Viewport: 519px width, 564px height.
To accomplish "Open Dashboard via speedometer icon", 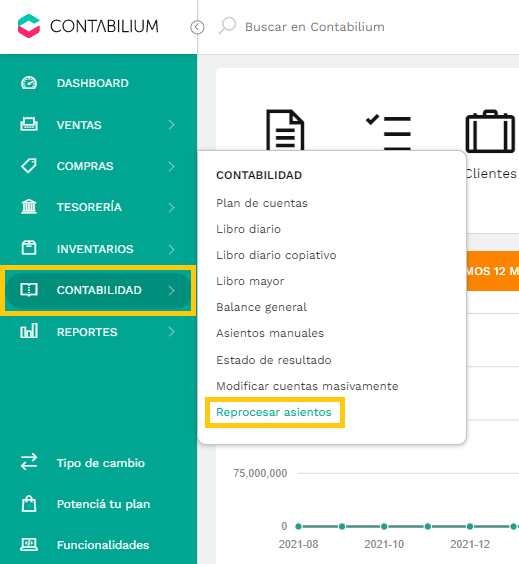I will click(29, 83).
